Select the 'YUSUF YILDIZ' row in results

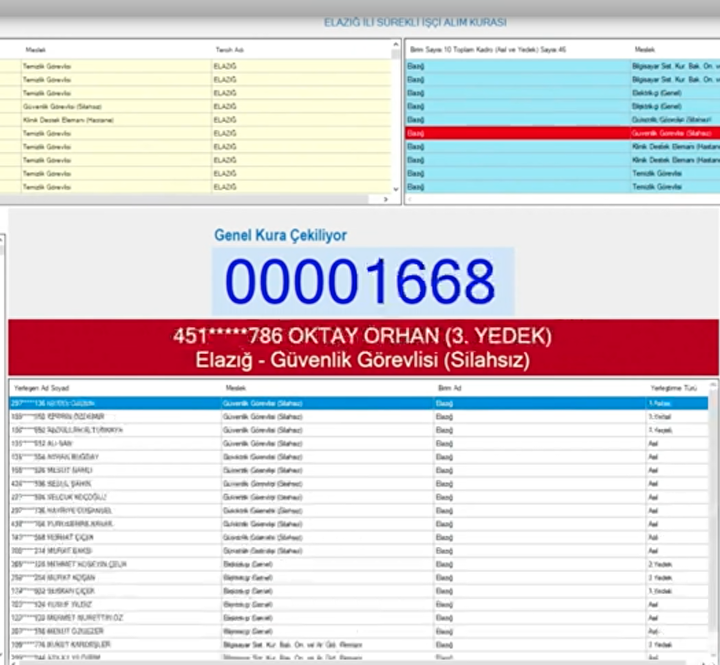[359, 604]
